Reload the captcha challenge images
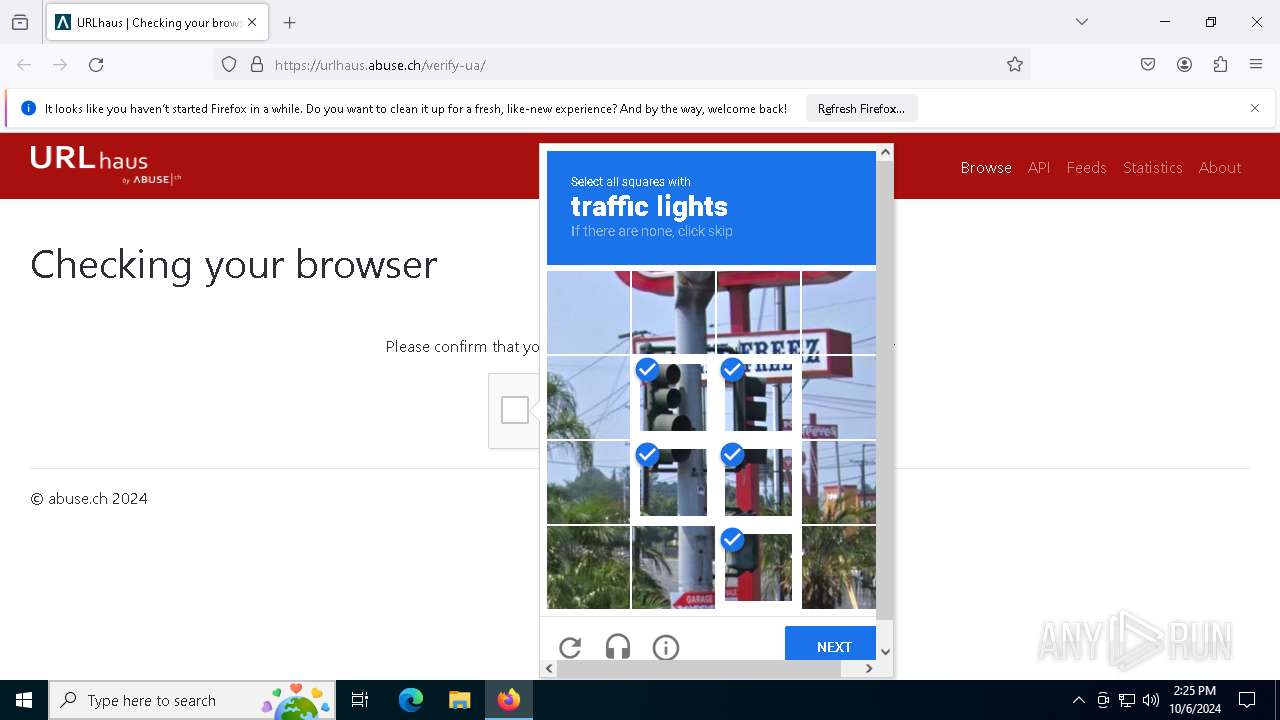 pyautogui.click(x=570, y=647)
